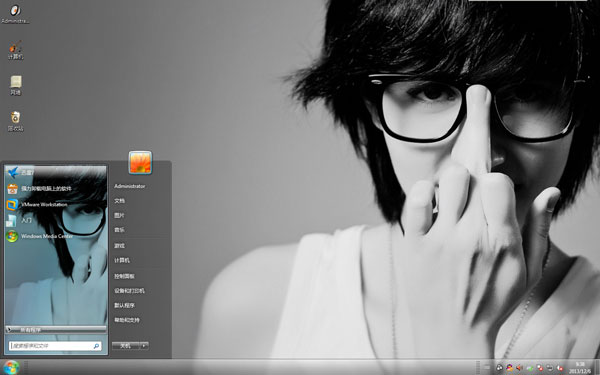The width and height of the screenshot is (600, 375).
Task: Select the 网络 desktop icon
Action: [15, 86]
